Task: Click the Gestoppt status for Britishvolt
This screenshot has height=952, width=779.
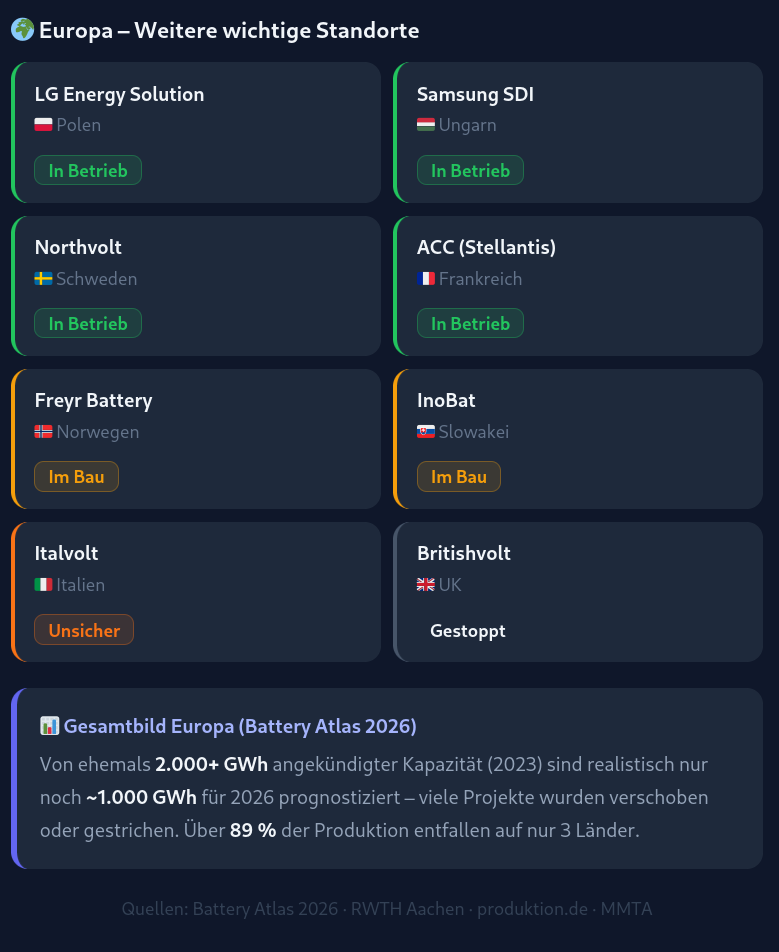Action: point(467,631)
